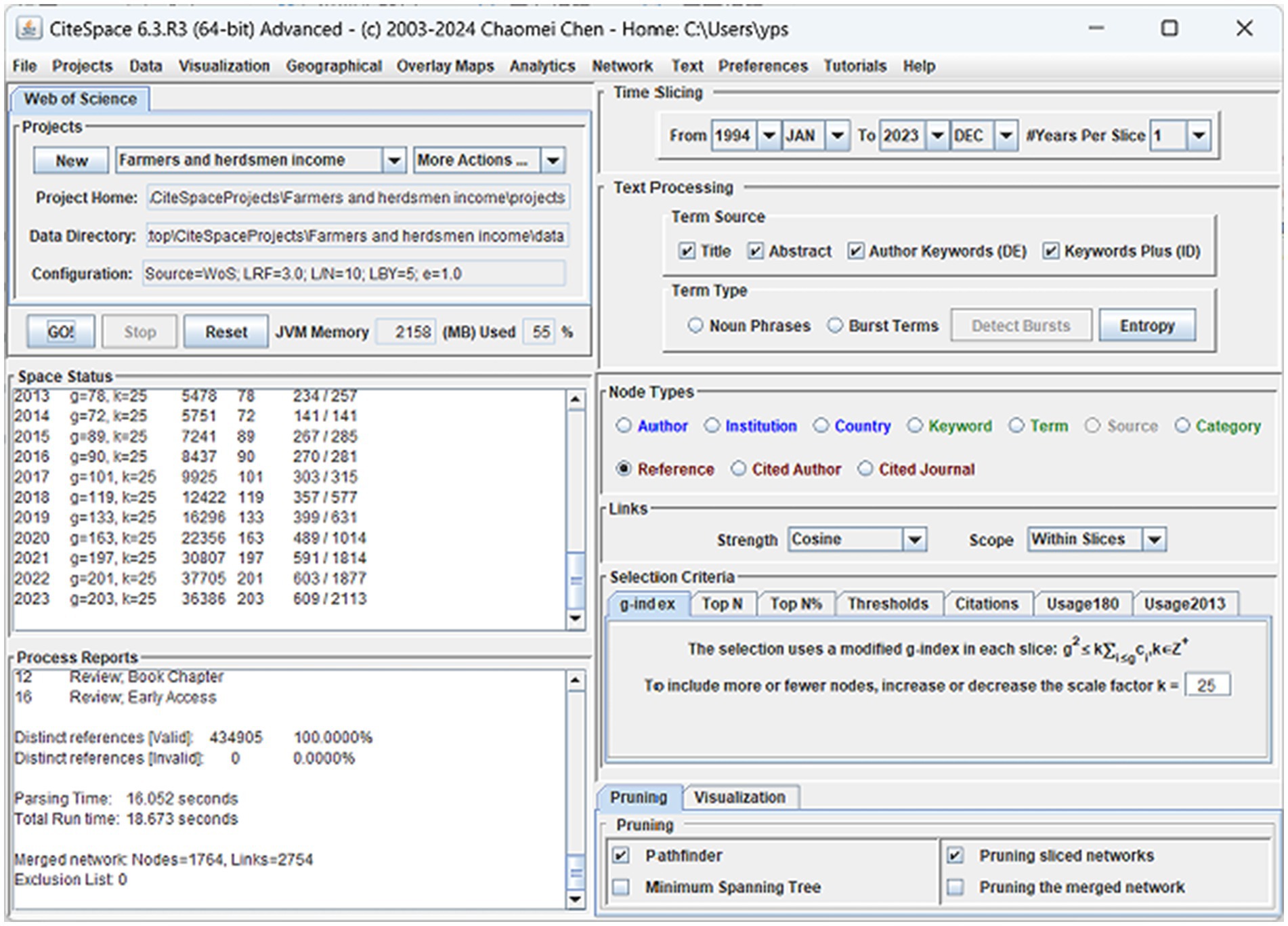Open the Help menu
The height and width of the screenshot is (926, 1288).
click(x=919, y=66)
